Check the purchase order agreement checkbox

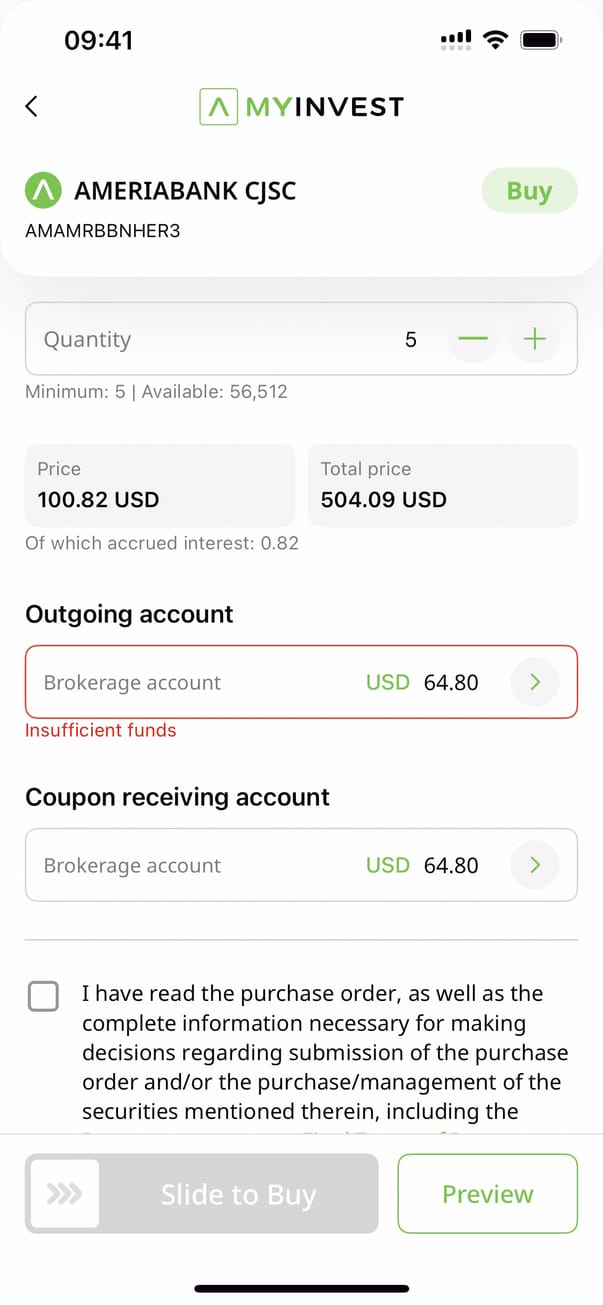pyautogui.click(x=43, y=996)
